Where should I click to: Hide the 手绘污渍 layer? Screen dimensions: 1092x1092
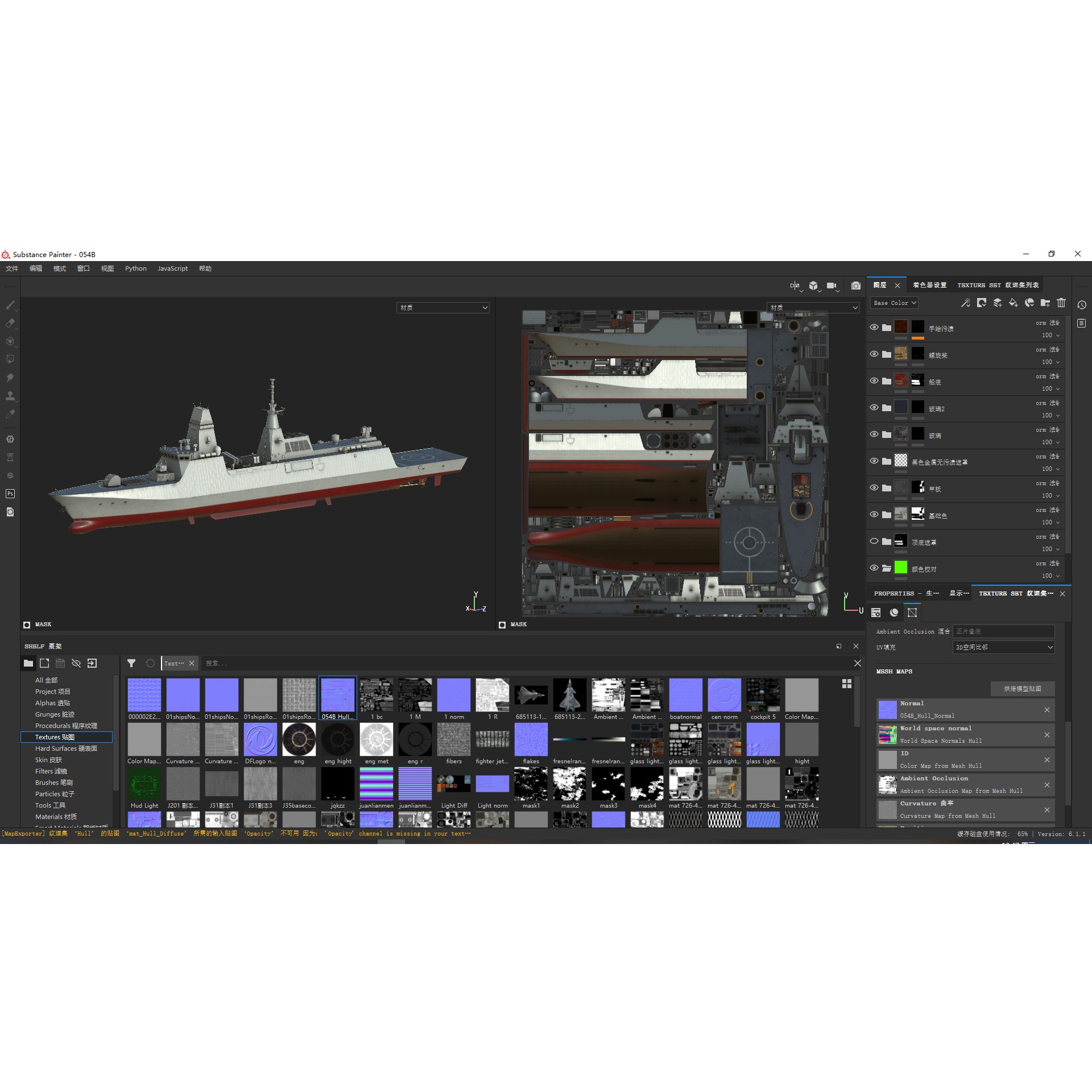[x=874, y=327]
